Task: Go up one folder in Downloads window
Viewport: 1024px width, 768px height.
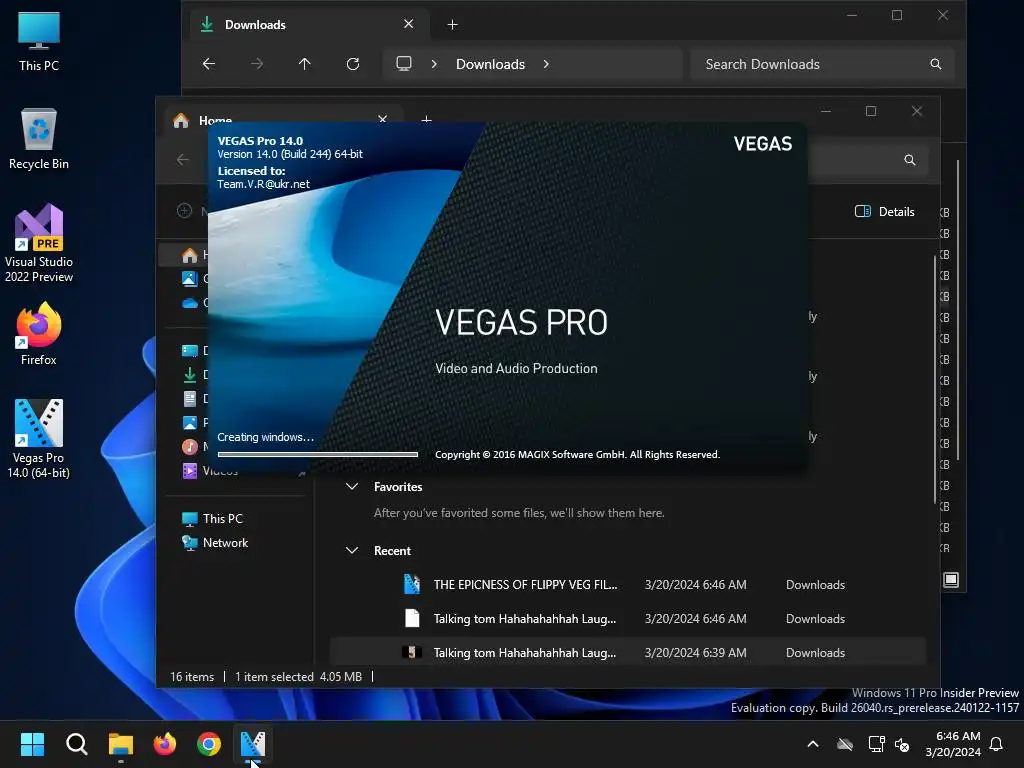Action: point(304,64)
